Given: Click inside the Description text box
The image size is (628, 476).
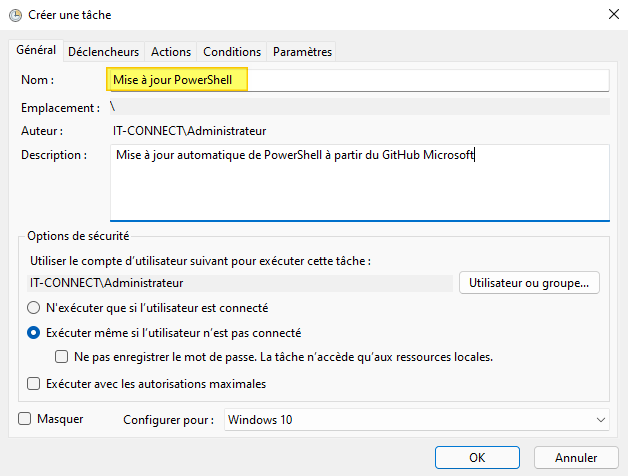Looking at the screenshot, I should coord(358,181).
